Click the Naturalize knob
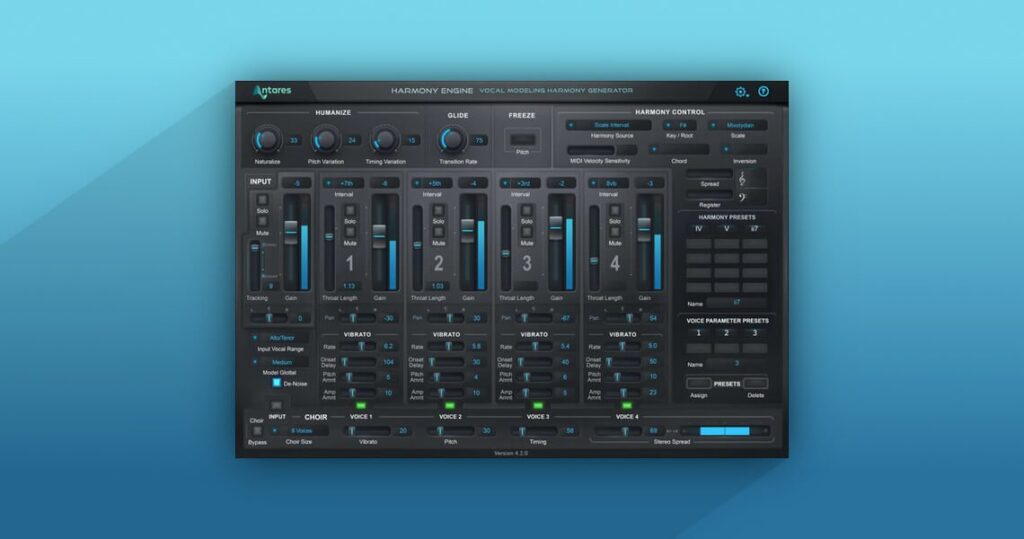Screen dimensions: 1024x539 266,140
